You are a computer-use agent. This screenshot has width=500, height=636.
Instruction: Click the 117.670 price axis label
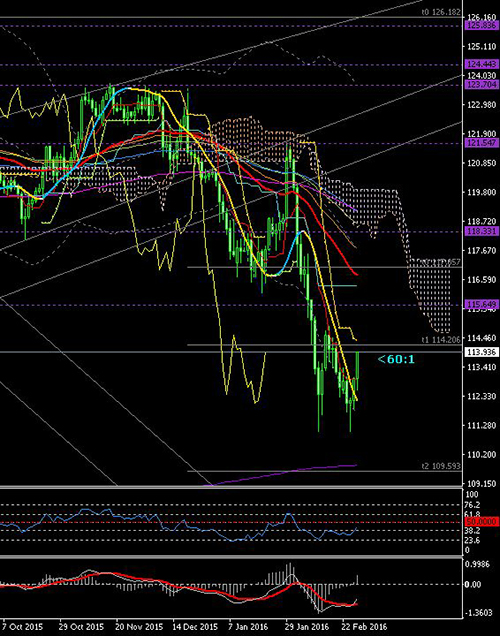pyautogui.click(x=482, y=251)
